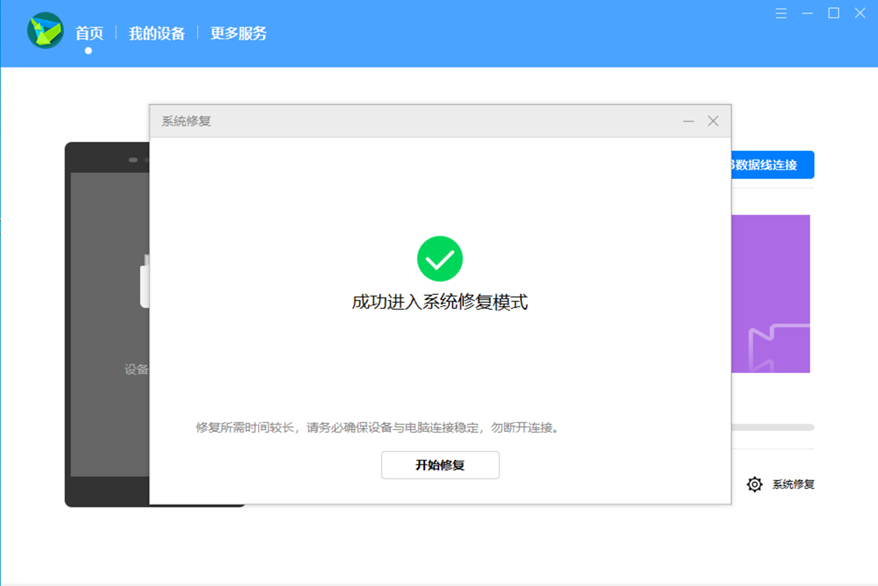The height and width of the screenshot is (586, 878).
Task: Open the 系统修复 link at bottom right
Action: (793, 485)
